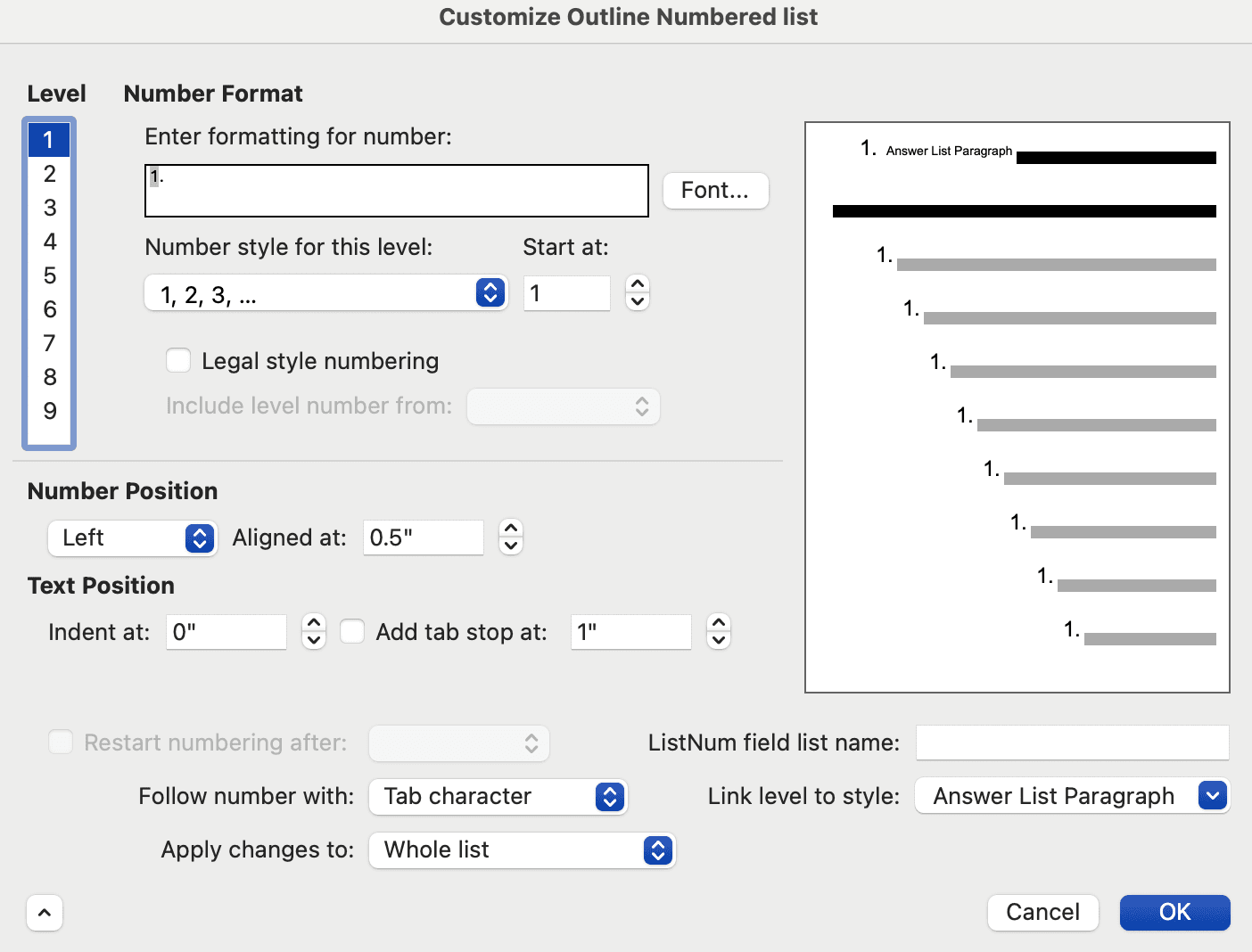Open the Link level to style dropdown
The image size is (1252, 952).
coord(1211,795)
